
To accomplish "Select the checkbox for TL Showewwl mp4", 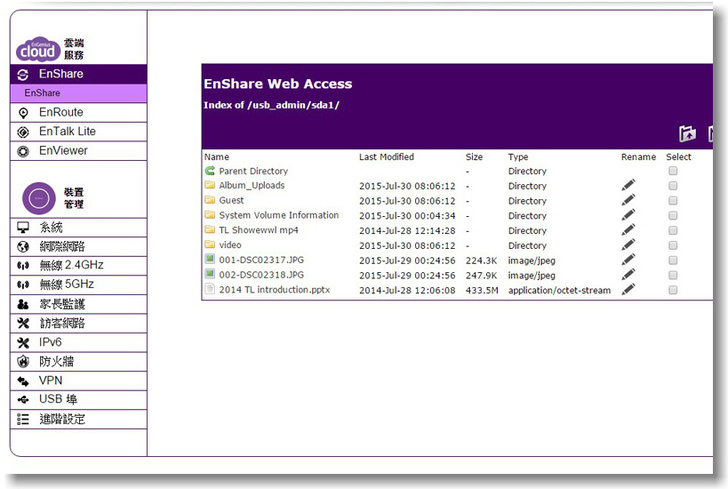I will point(673,230).
